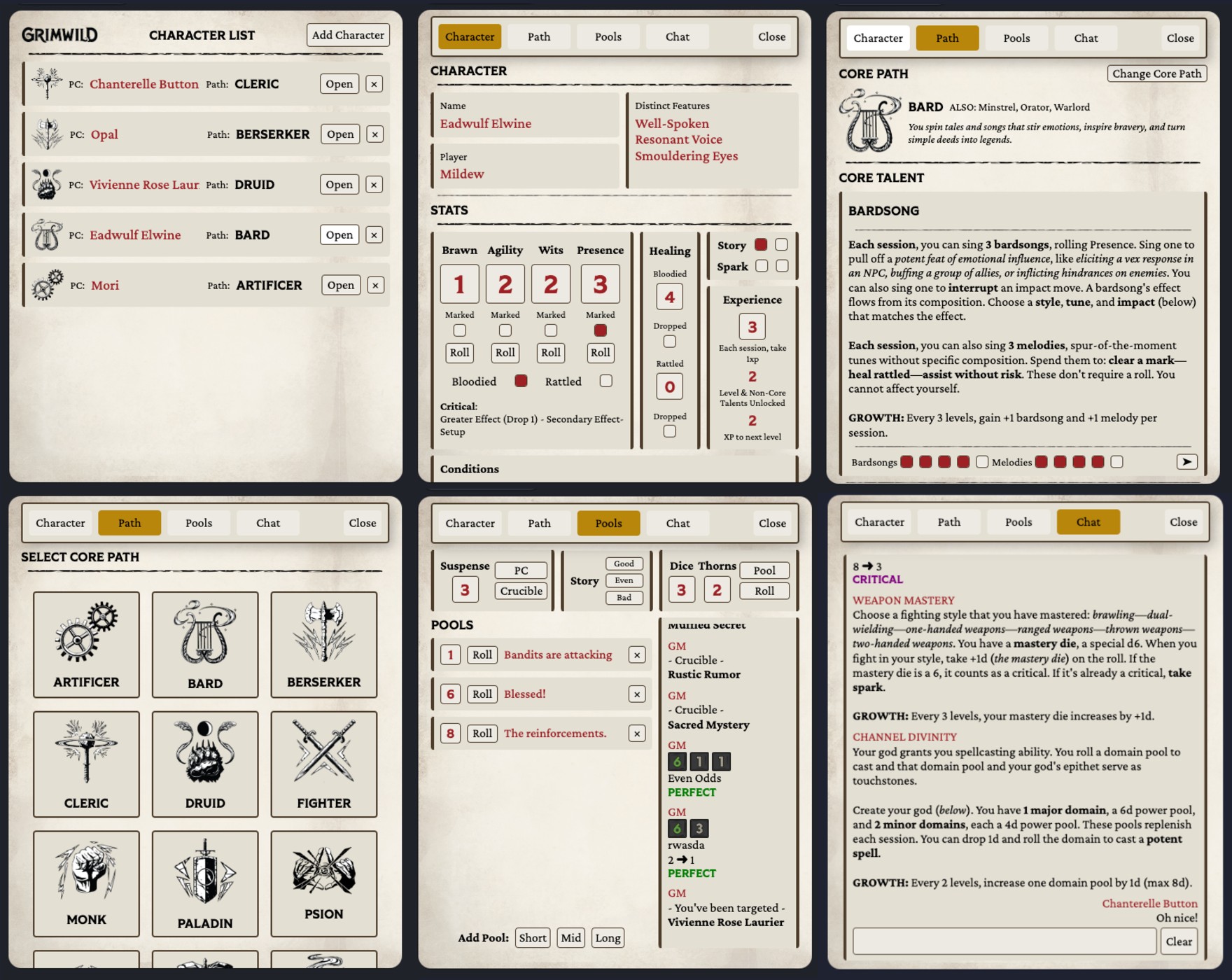
Task: Pick the Druid core path icon
Action: (204, 752)
